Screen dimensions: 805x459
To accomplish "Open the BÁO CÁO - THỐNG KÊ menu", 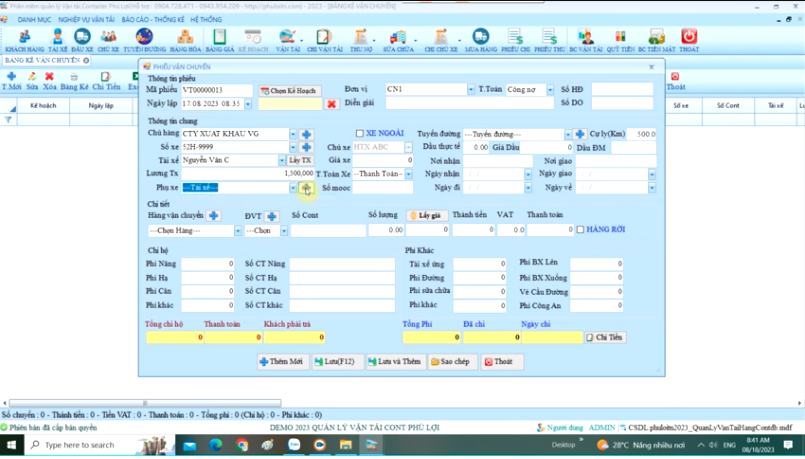I will (x=153, y=20).
